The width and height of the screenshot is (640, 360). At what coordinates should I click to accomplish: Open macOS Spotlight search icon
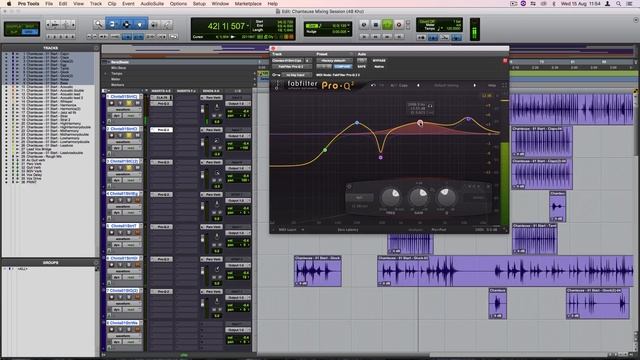pos(618,4)
